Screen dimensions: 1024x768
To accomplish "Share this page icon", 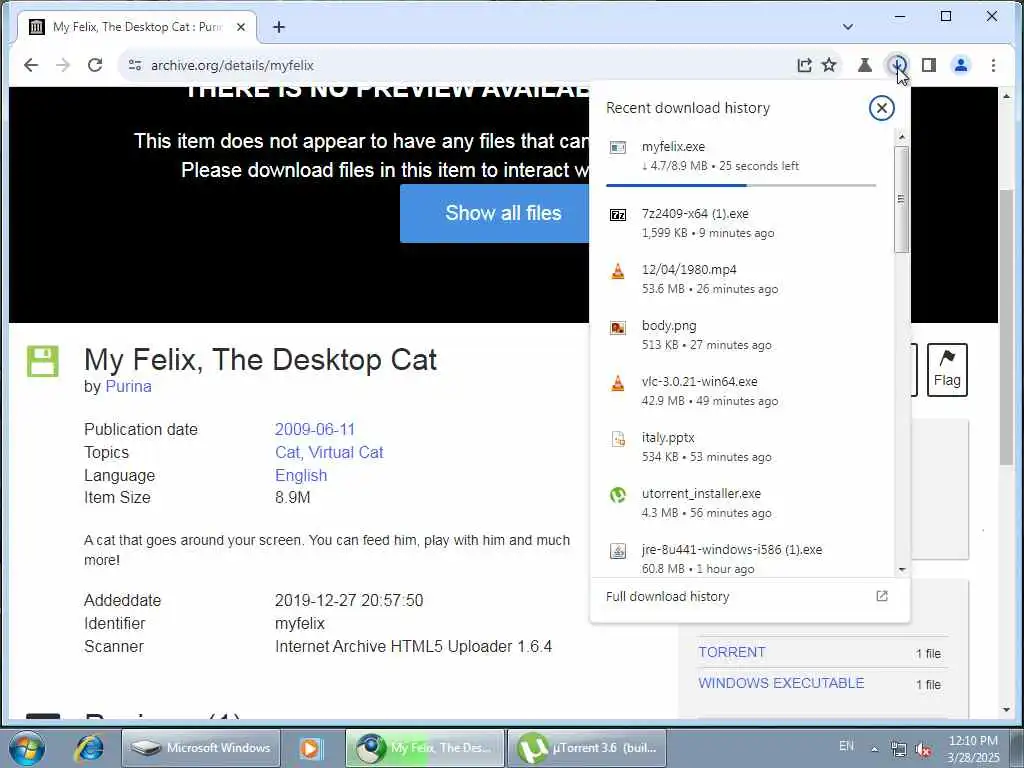I will (805, 65).
